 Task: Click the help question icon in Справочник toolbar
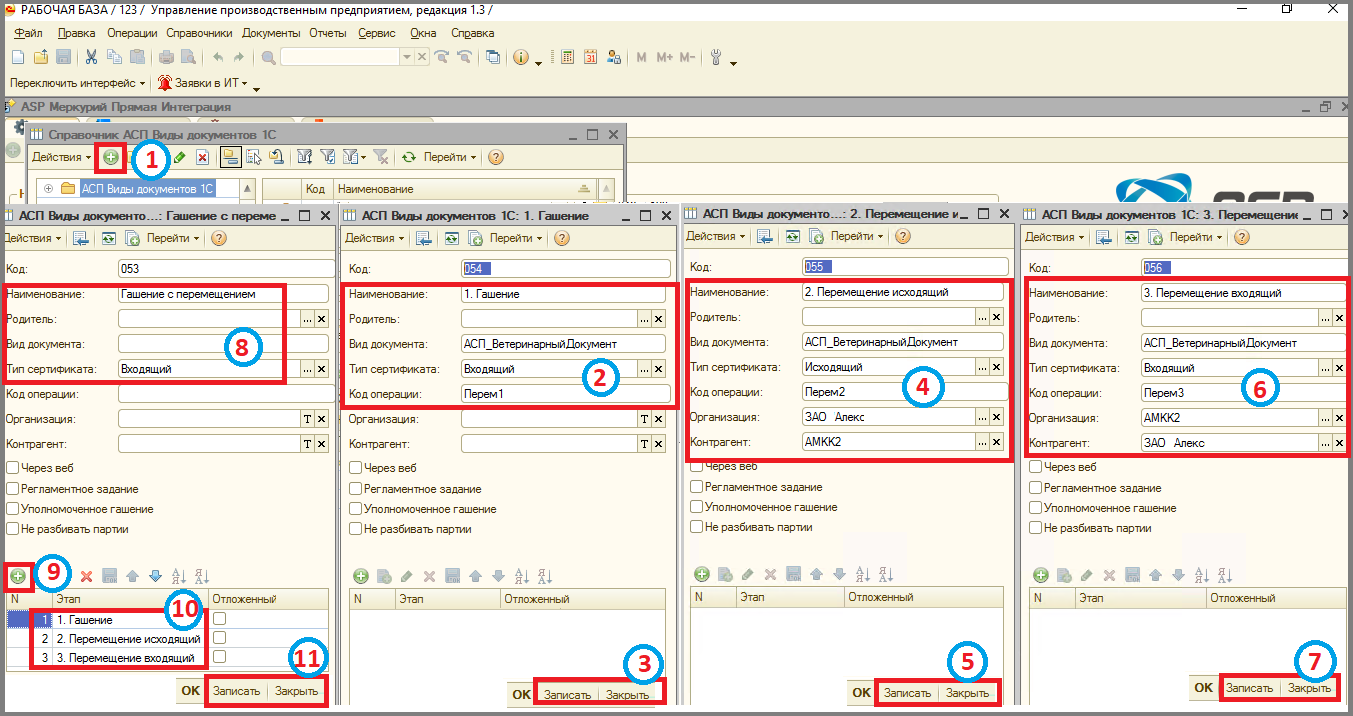pyautogui.click(x=495, y=157)
